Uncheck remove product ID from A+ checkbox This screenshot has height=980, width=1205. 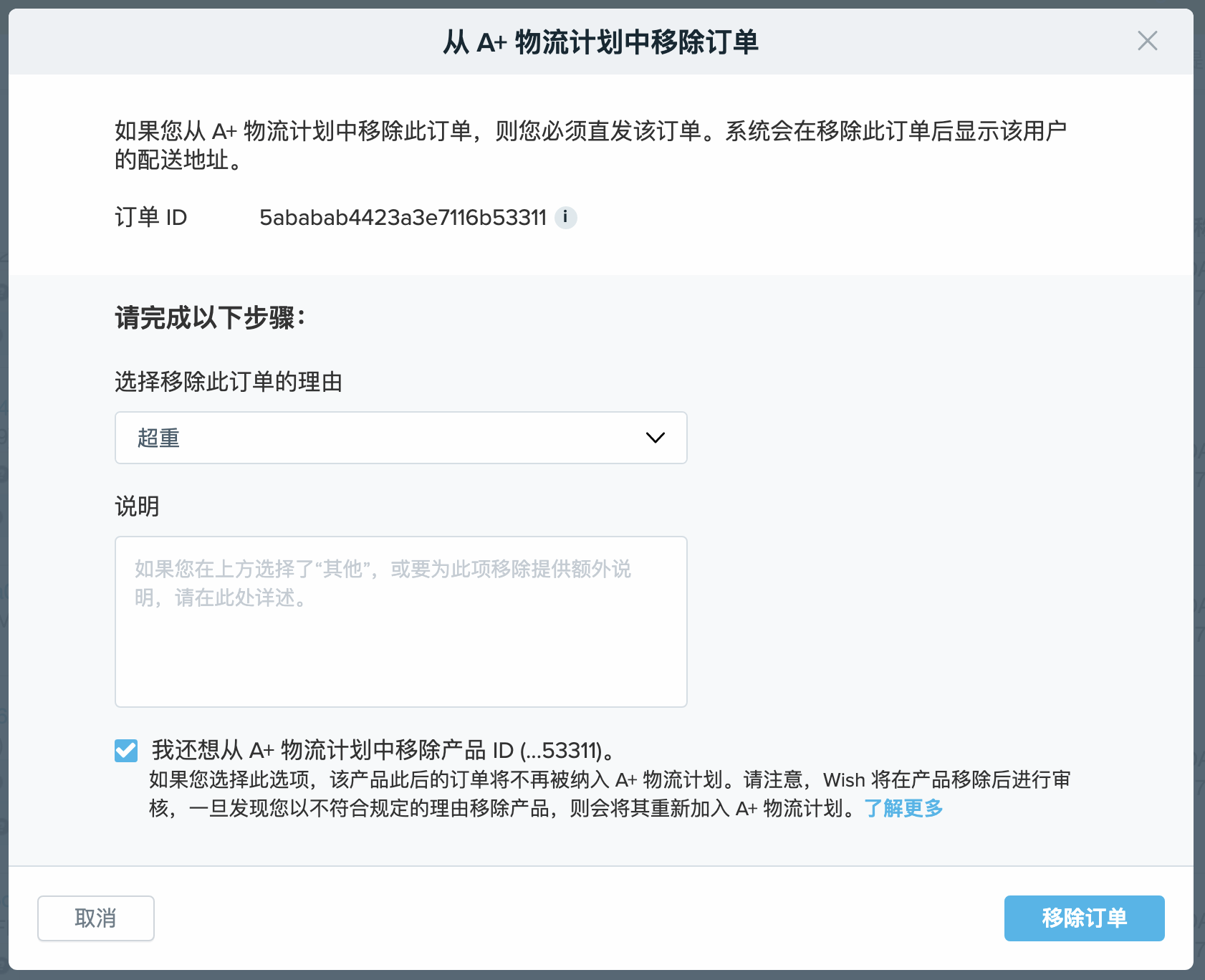pos(126,751)
